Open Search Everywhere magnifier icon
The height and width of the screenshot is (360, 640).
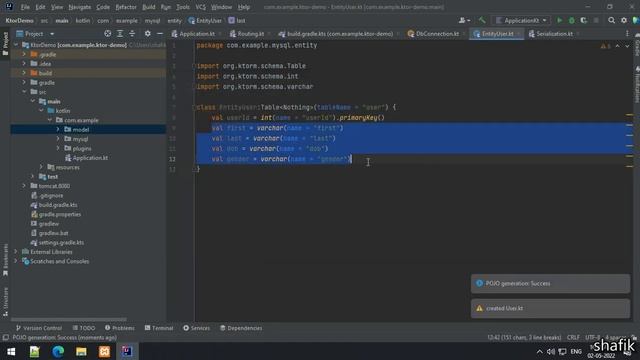611,20
